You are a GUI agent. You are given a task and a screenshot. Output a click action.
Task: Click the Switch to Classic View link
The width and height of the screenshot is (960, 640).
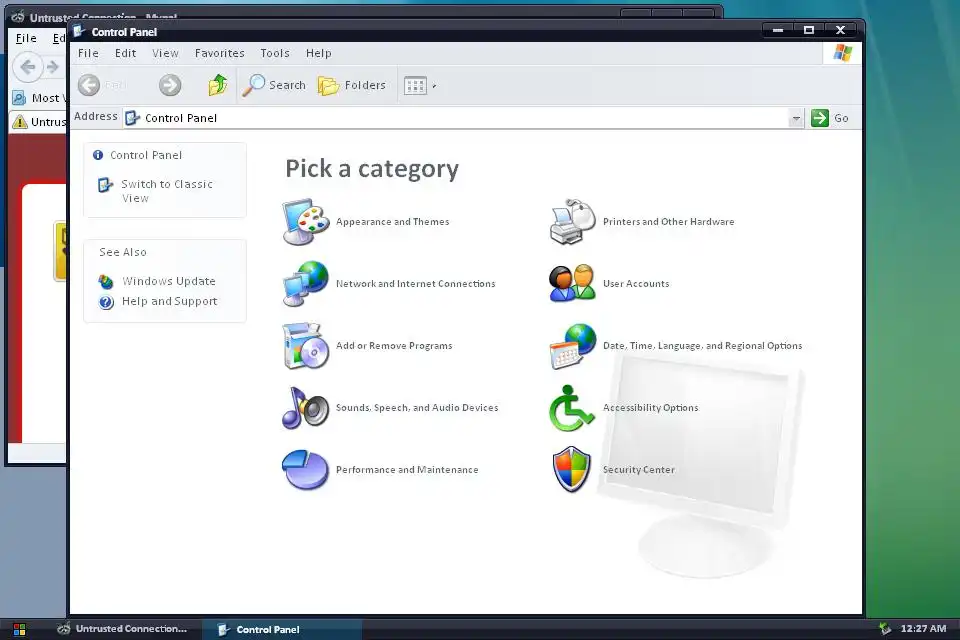[167, 191]
